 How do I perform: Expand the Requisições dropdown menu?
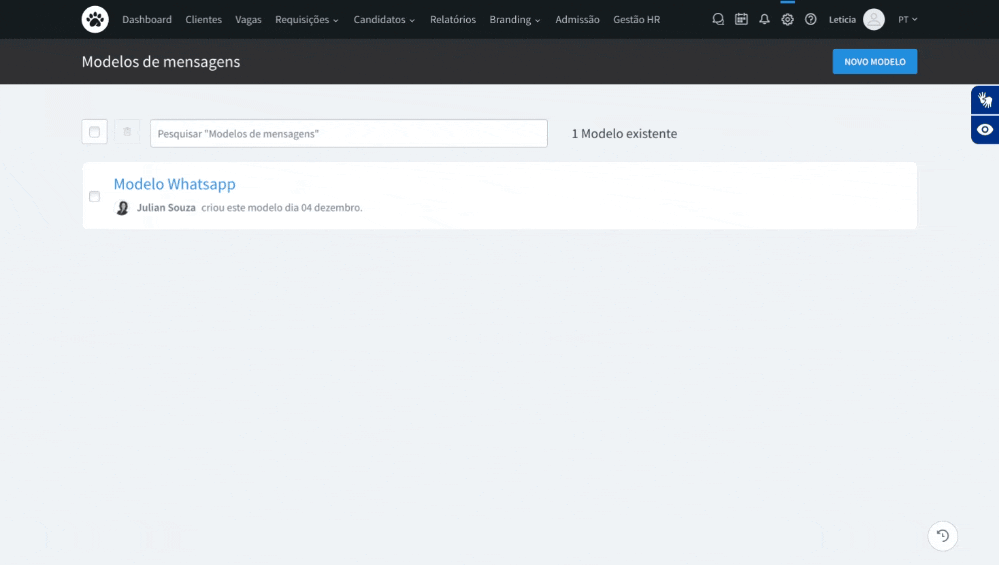[x=306, y=20]
